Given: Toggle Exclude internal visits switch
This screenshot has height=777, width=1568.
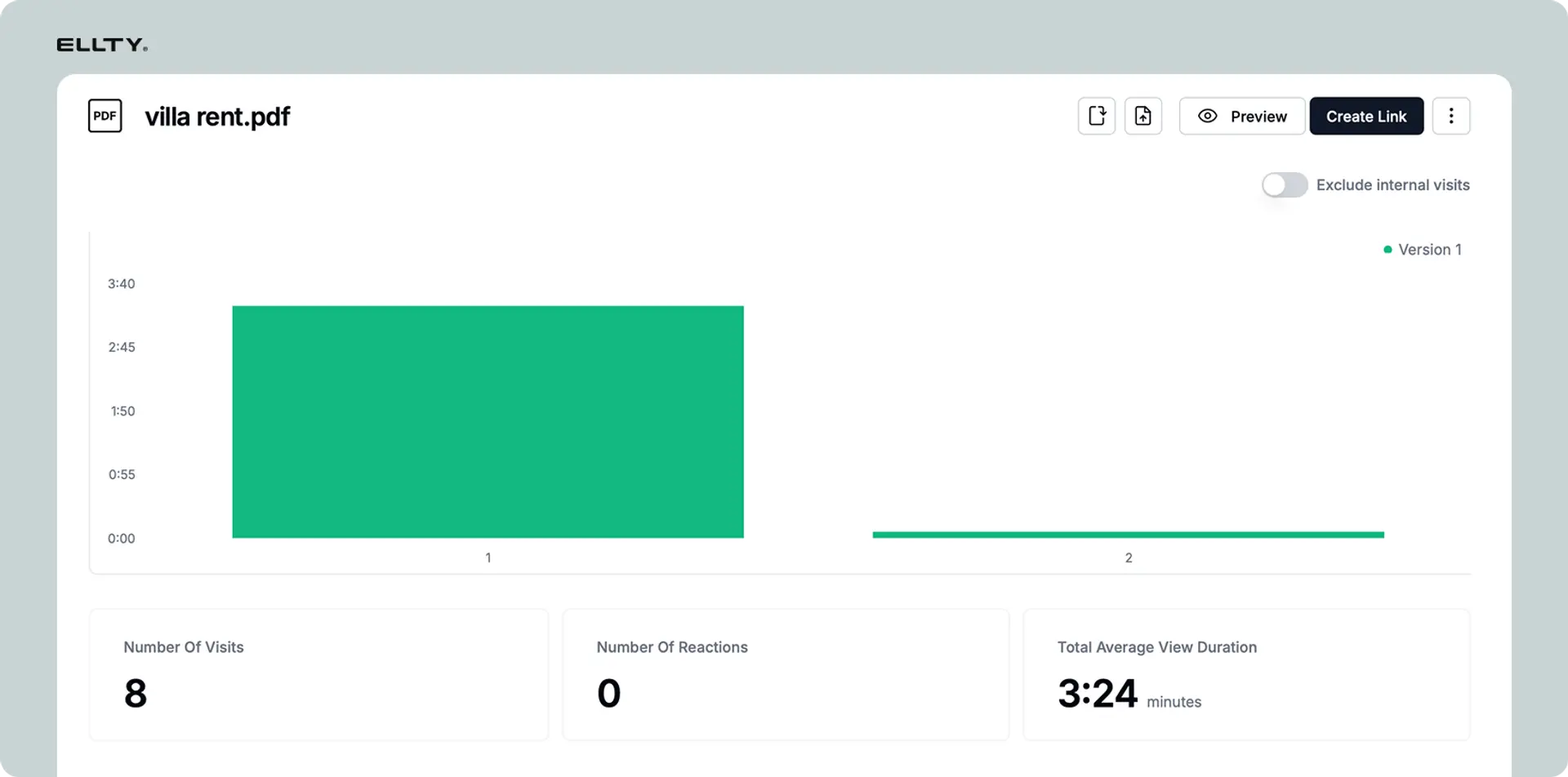Looking at the screenshot, I should 1285,185.
